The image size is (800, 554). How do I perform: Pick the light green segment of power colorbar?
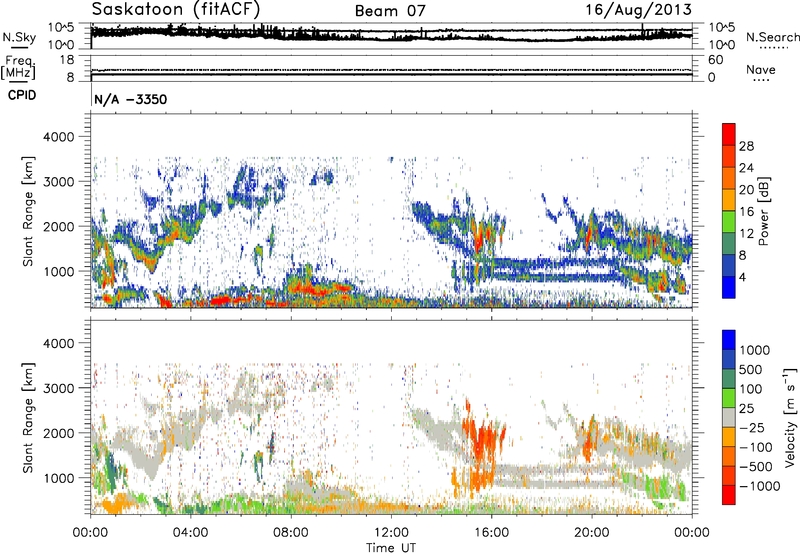729,222
